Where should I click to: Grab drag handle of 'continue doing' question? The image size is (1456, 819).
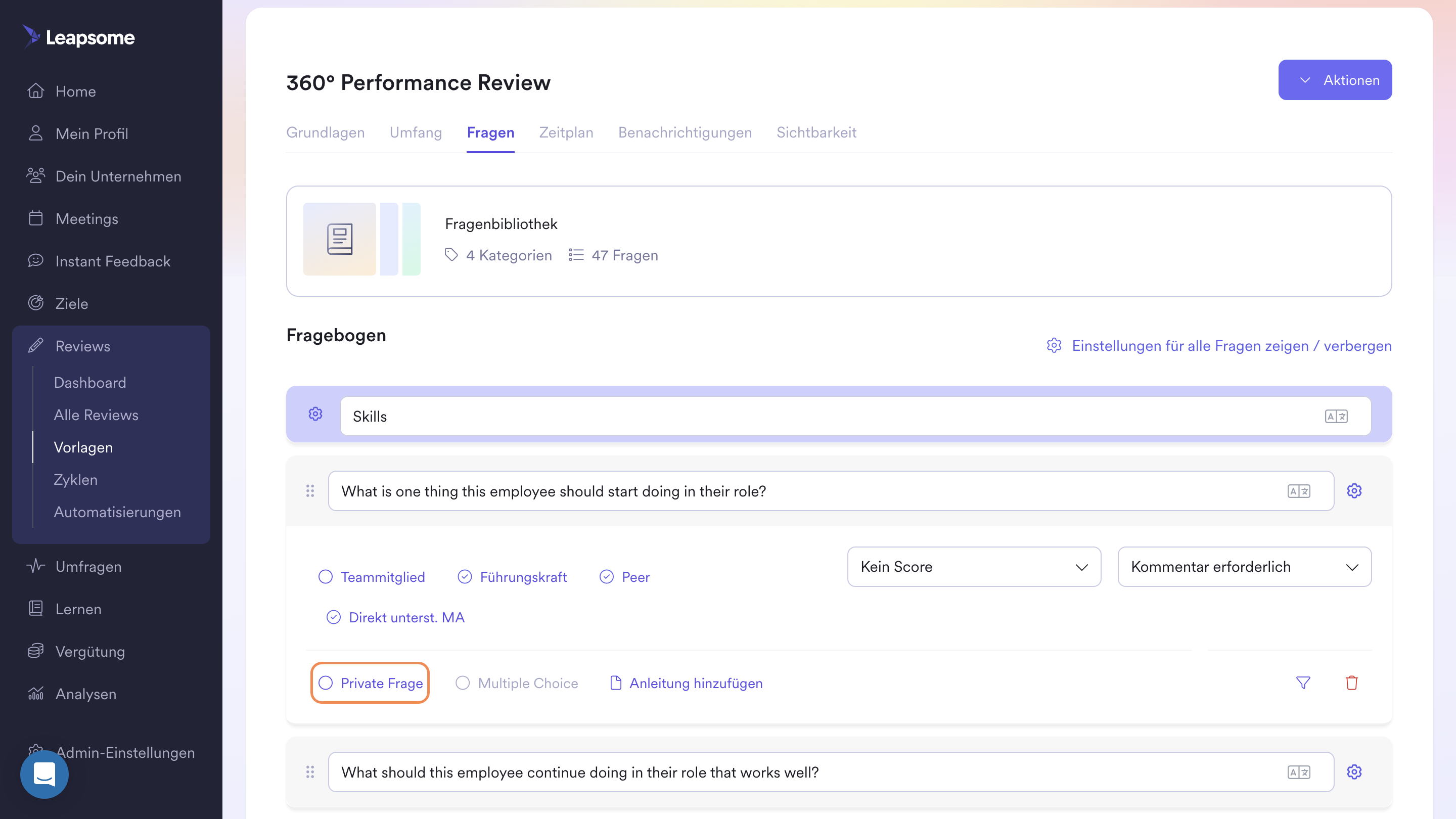(x=310, y=771)
